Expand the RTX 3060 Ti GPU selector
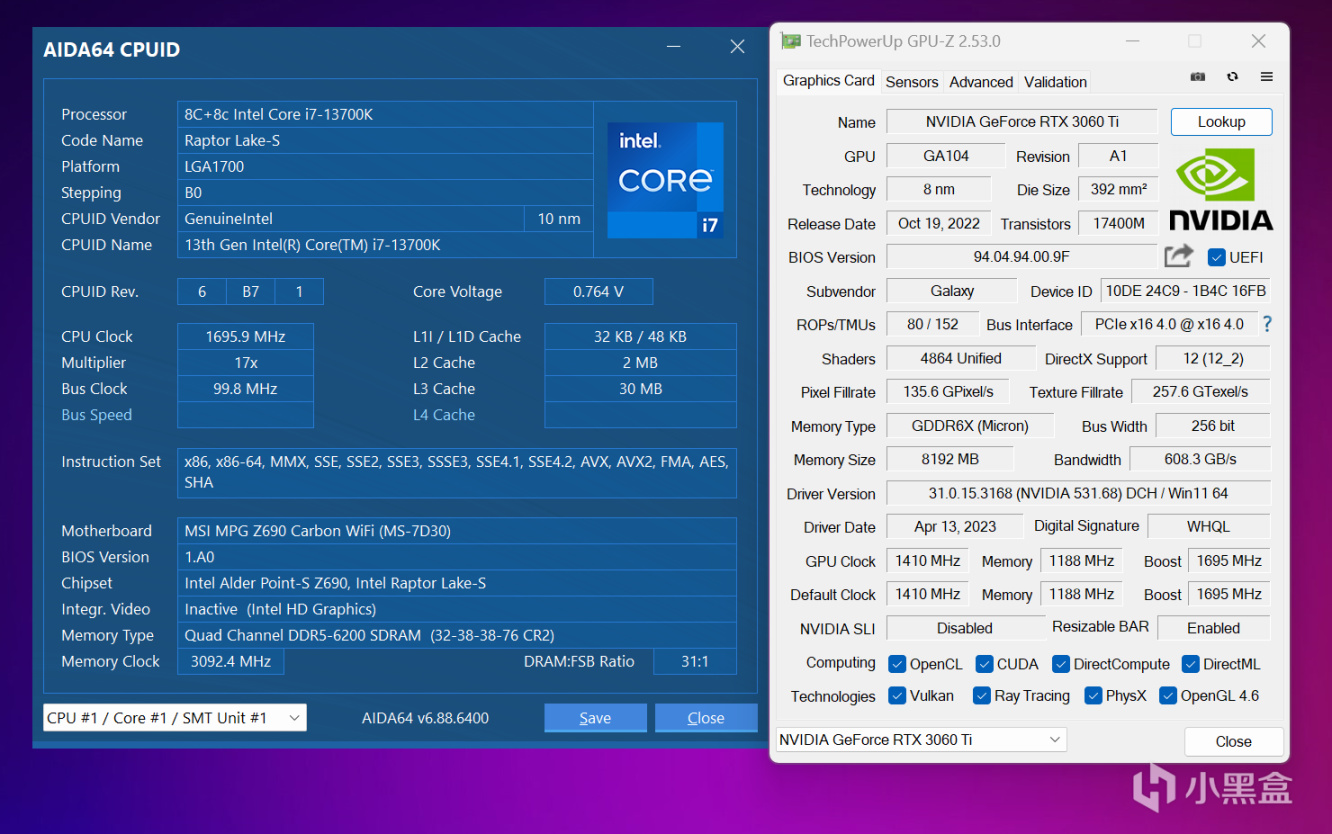 pos(921,740)
